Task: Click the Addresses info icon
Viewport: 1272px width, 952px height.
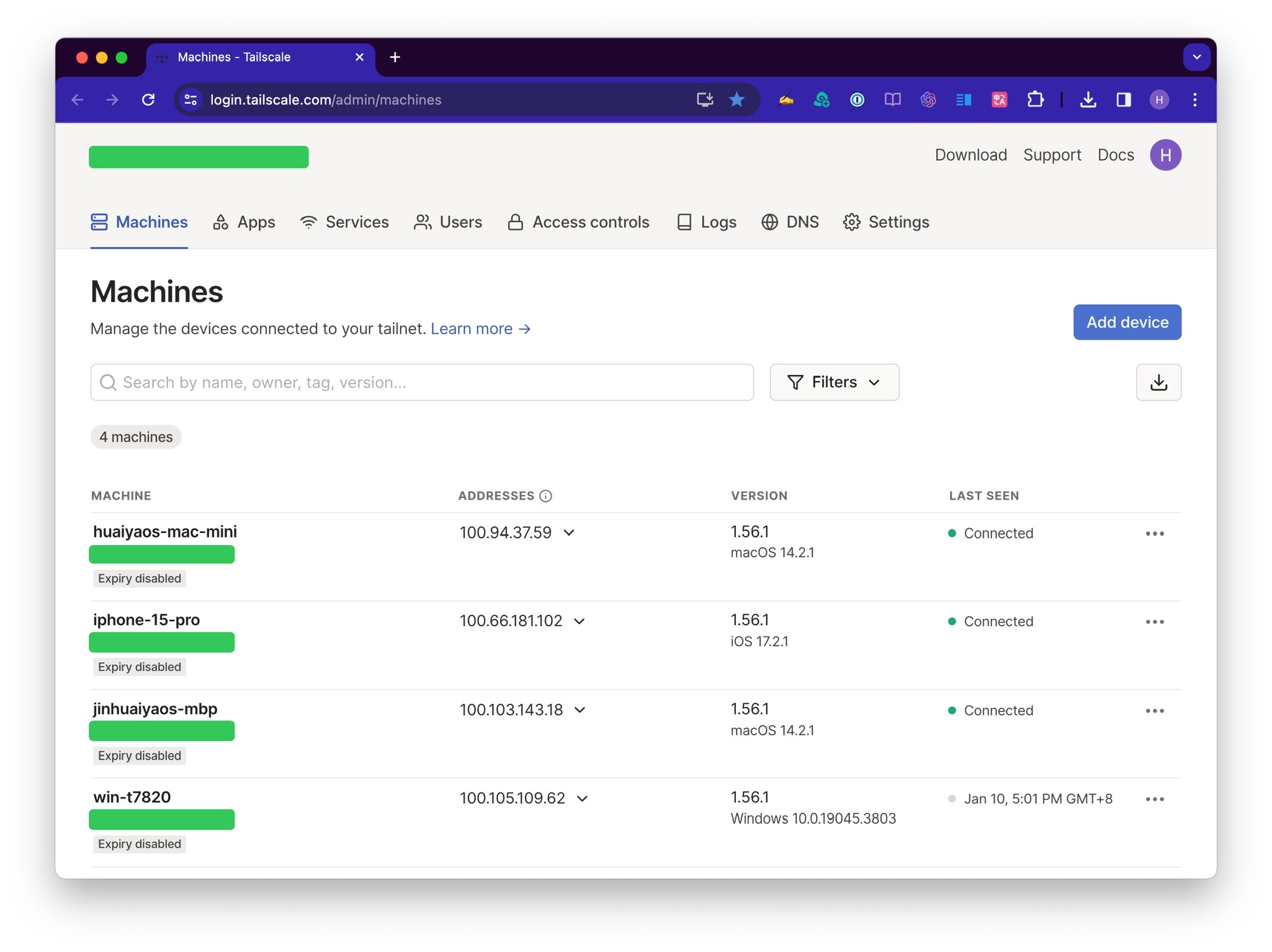Action: point(546,496)
